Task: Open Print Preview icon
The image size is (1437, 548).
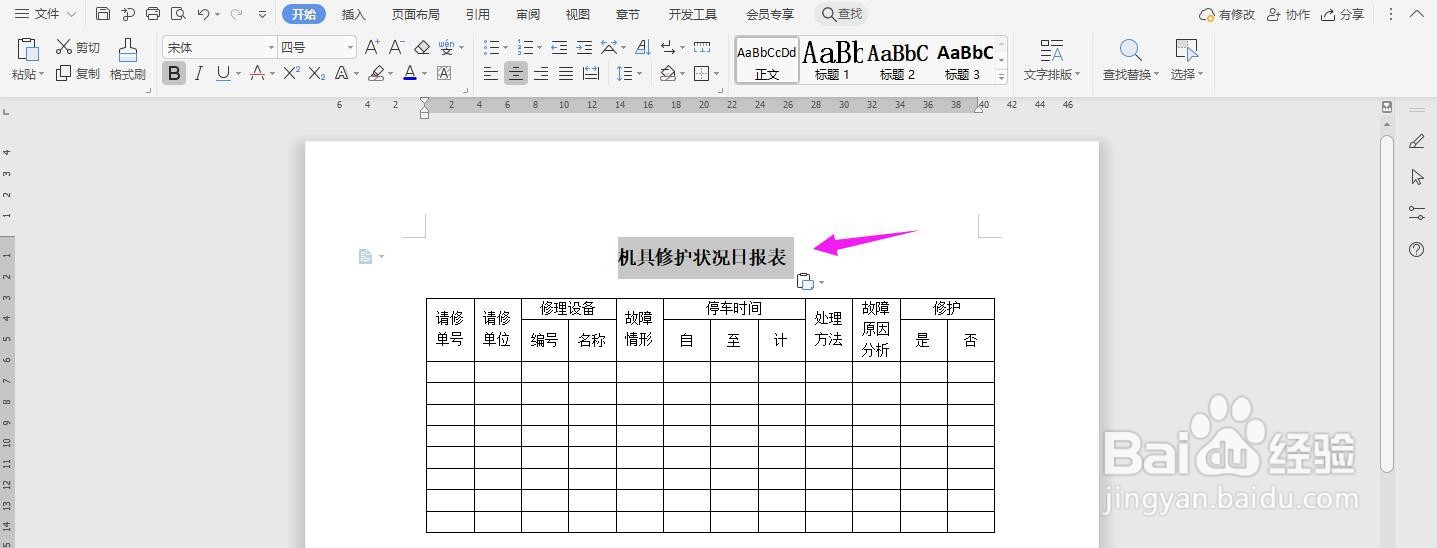Action: tap(178, 14)
